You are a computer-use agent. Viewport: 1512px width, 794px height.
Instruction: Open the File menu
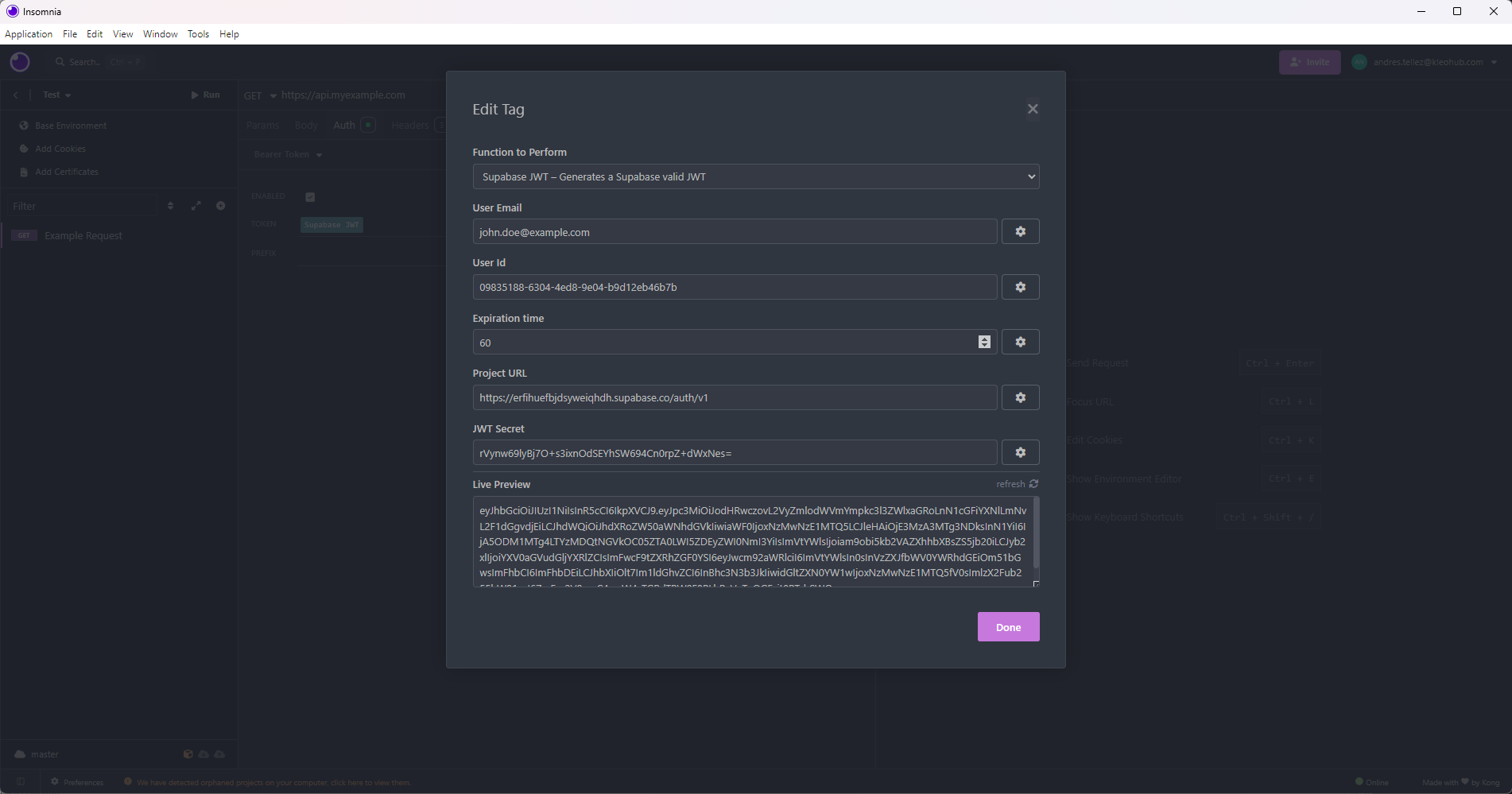70,34
